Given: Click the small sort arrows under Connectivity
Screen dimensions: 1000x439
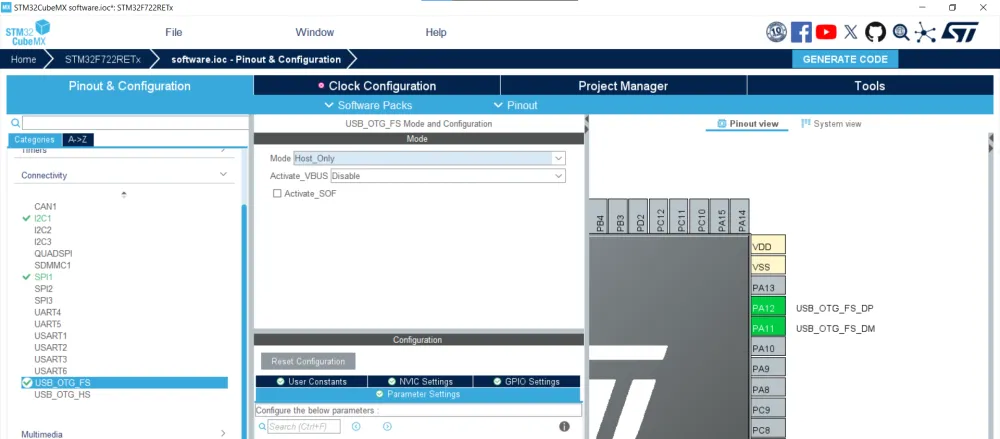Looking at the screenshot, I should click(124, 194).
